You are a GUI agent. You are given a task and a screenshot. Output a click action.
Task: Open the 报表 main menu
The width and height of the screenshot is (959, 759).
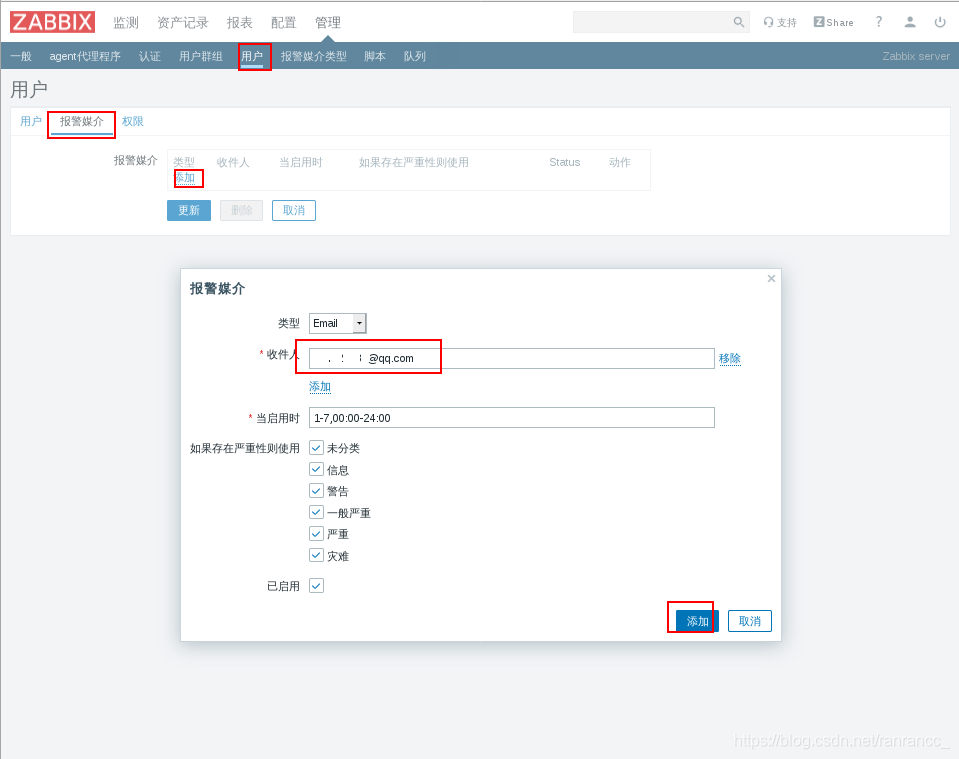point(240,23)
